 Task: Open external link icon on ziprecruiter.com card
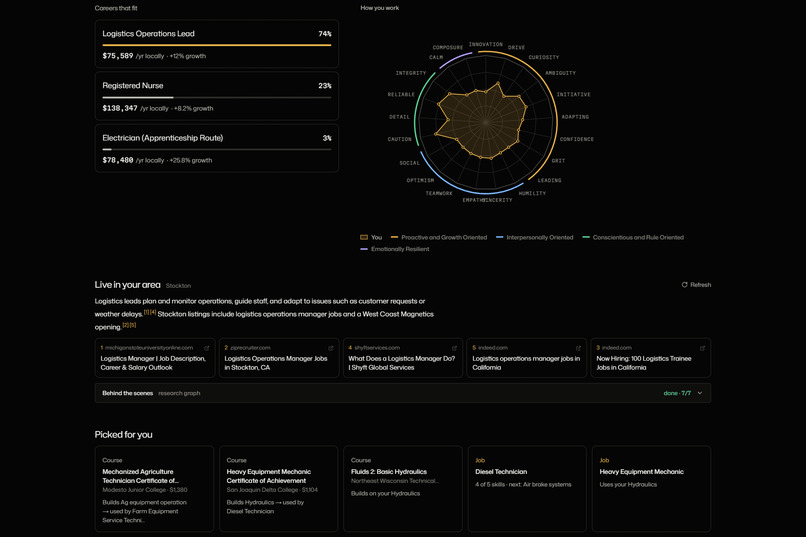pos(331,348)
